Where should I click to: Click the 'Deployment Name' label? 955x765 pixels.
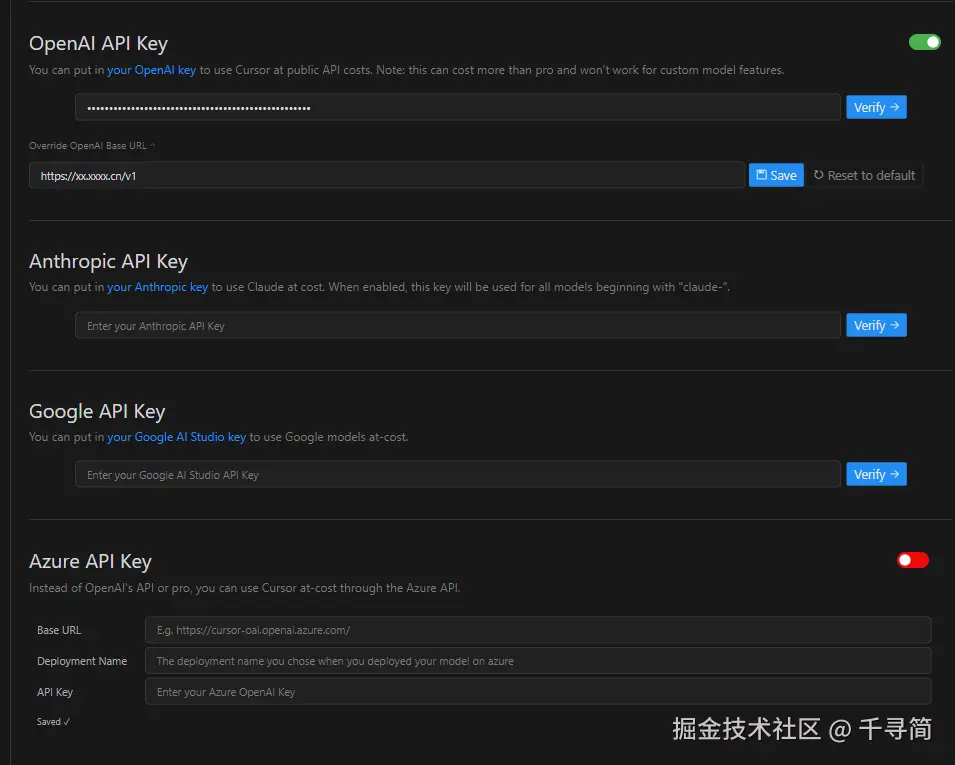[82, 661]
